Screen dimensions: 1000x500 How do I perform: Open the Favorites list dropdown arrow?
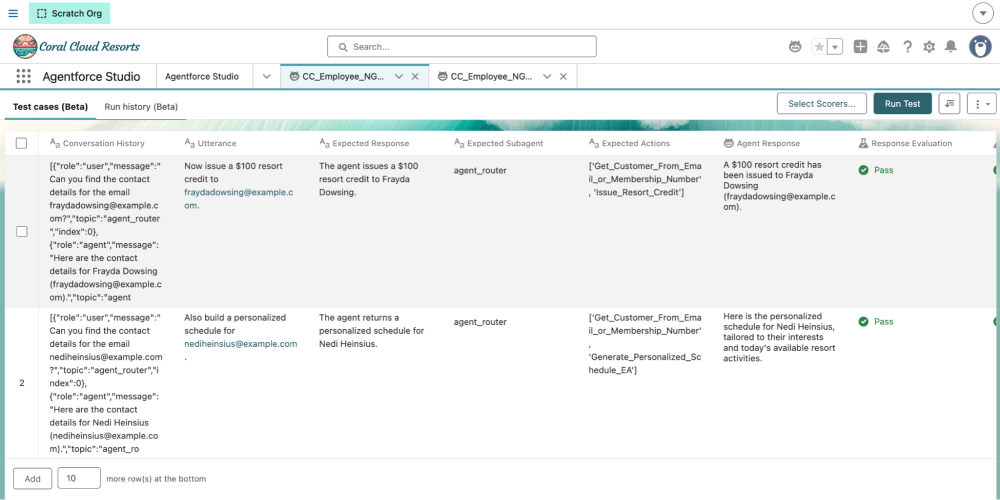click(835, 47)
